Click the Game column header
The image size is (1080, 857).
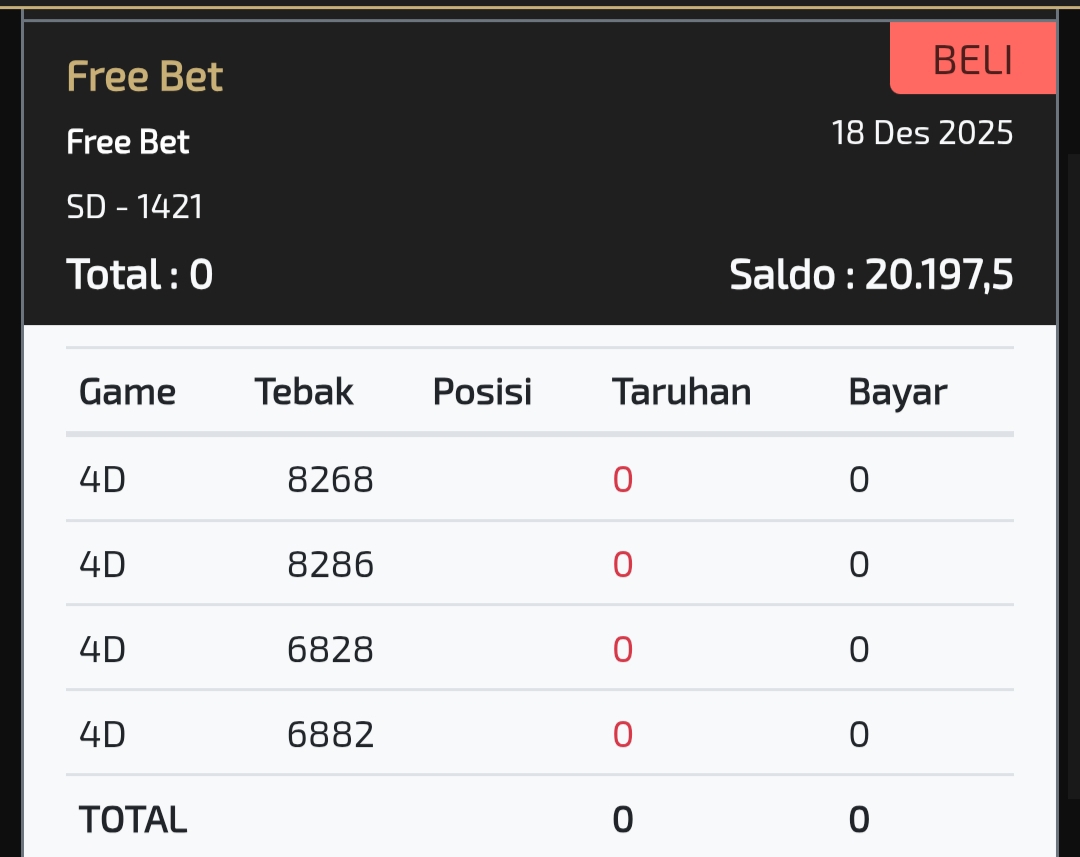127,392
